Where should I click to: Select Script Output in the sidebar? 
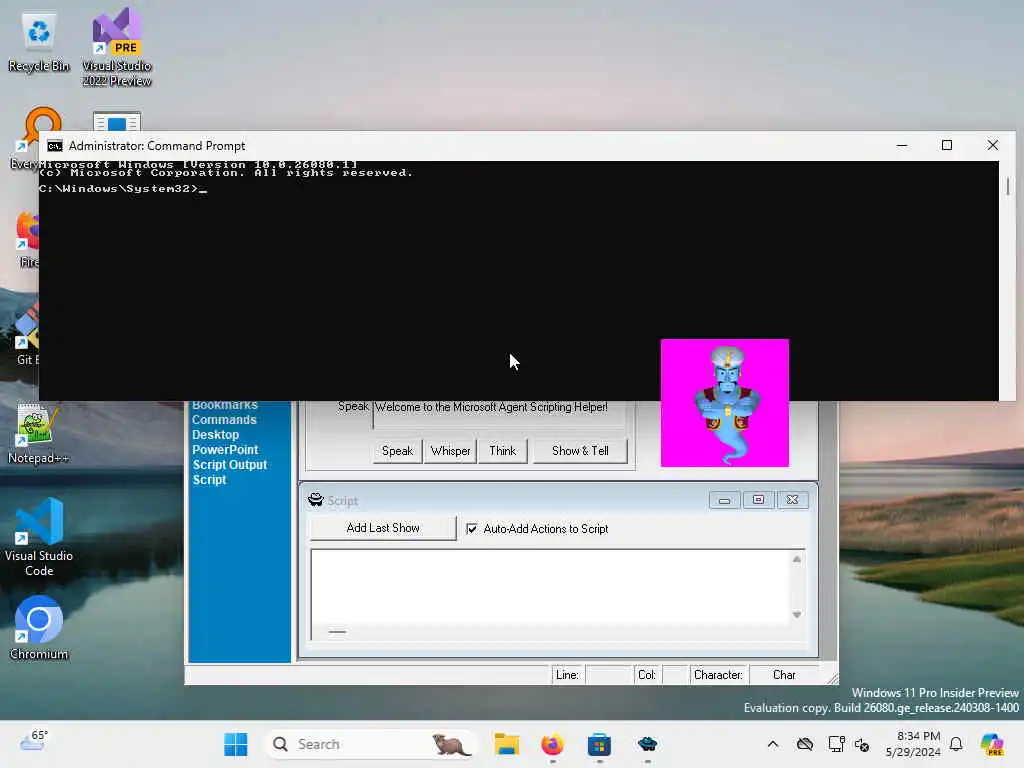click(230, 465)
